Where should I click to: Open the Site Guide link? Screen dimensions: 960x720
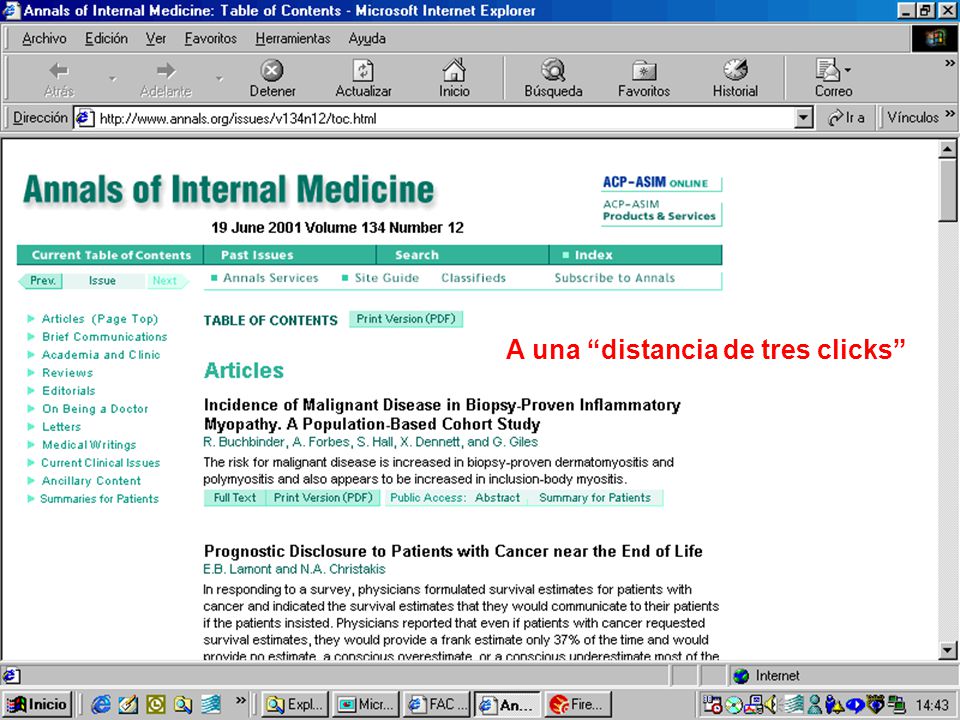click(387, 278)
